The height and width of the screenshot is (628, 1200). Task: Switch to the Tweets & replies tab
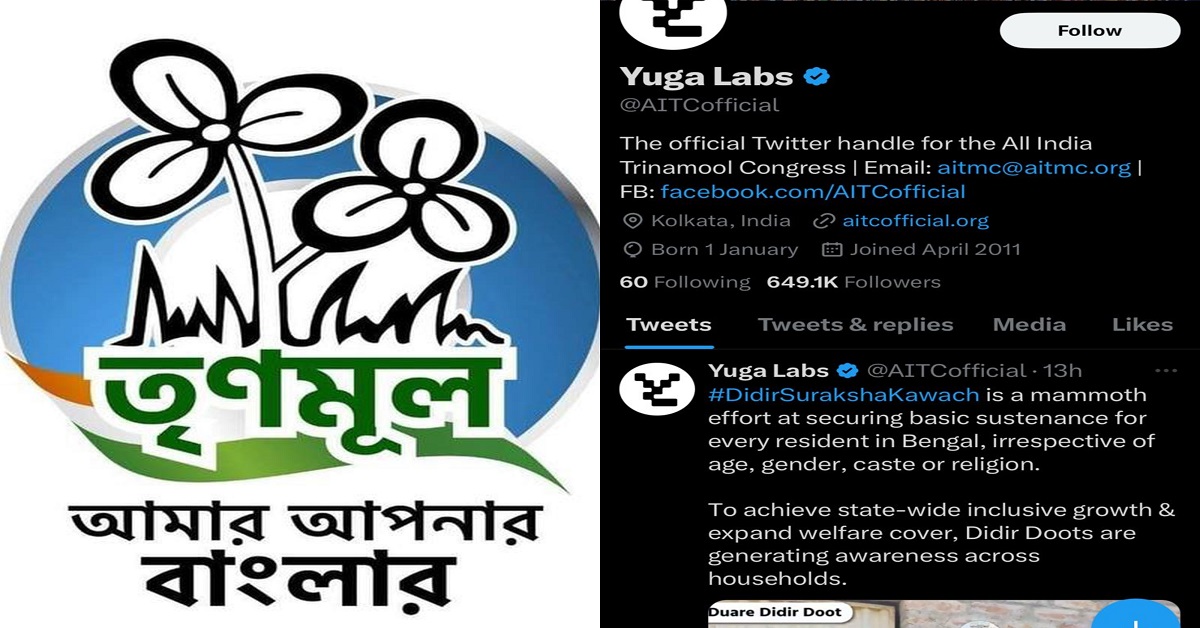tap(855, 325)
